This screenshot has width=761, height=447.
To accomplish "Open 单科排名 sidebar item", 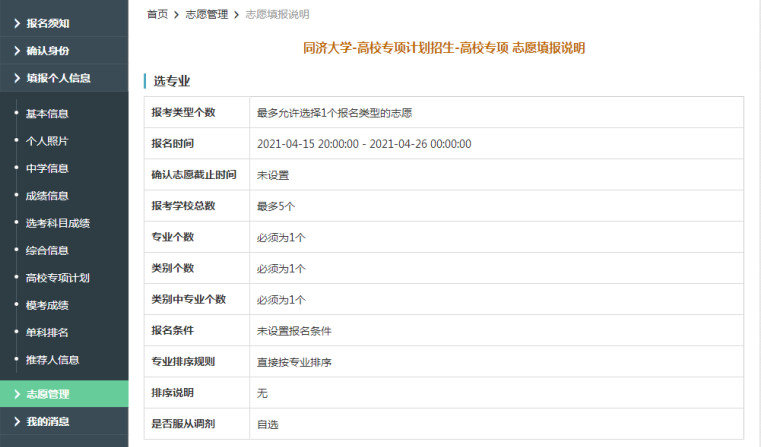I will [x=47, y=332].
